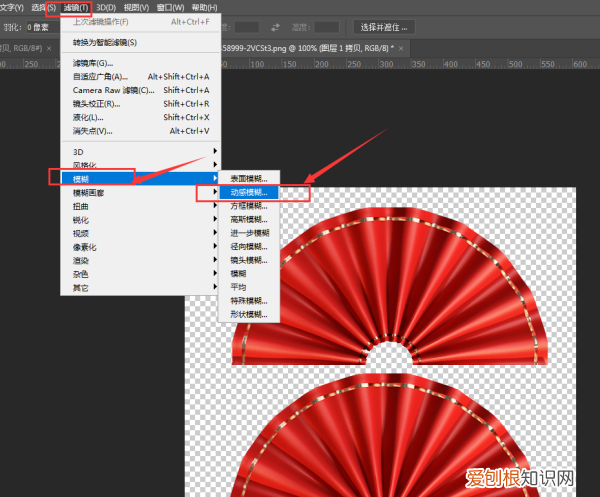Close the open PNG document tab
The height and width of the screenshot is (497, 600).
(402, 47)
